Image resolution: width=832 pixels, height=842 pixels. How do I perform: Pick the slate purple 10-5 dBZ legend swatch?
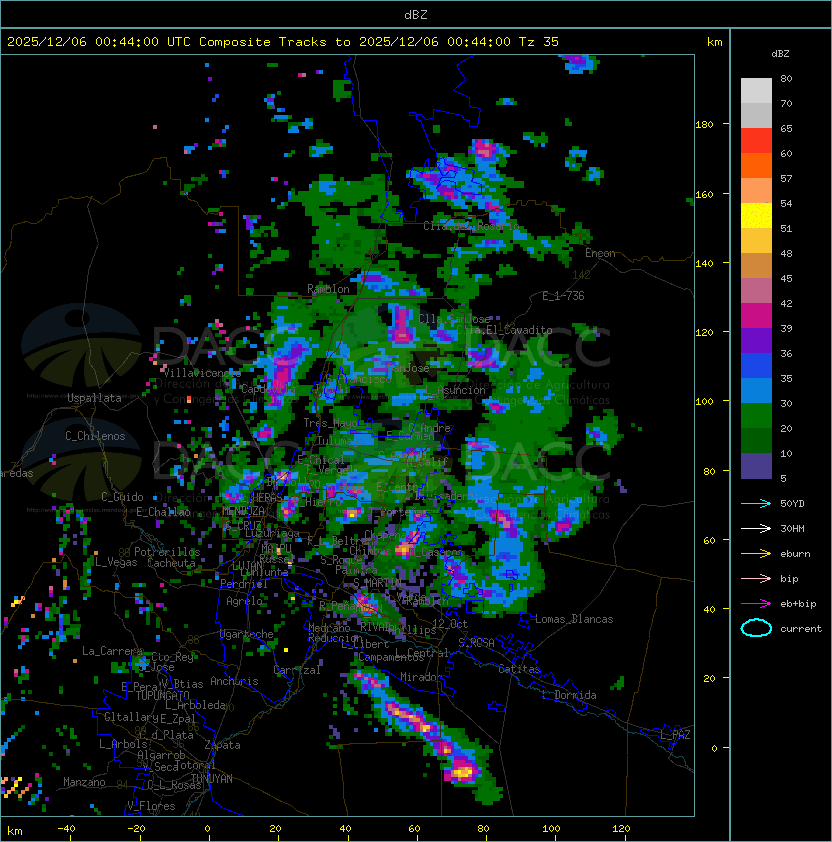(x=756, y=466)
